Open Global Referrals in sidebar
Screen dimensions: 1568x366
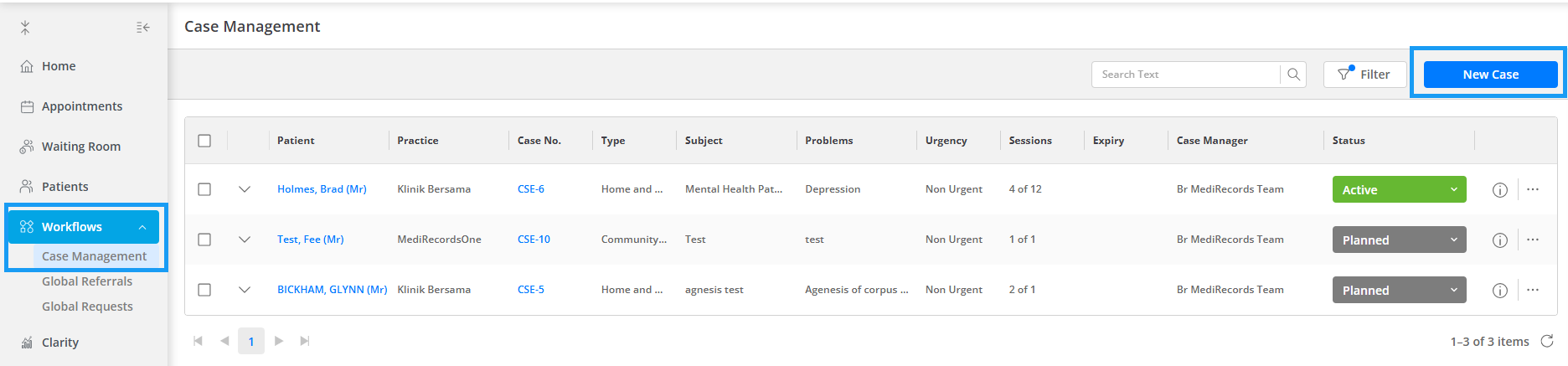click(x=87, y=281)
